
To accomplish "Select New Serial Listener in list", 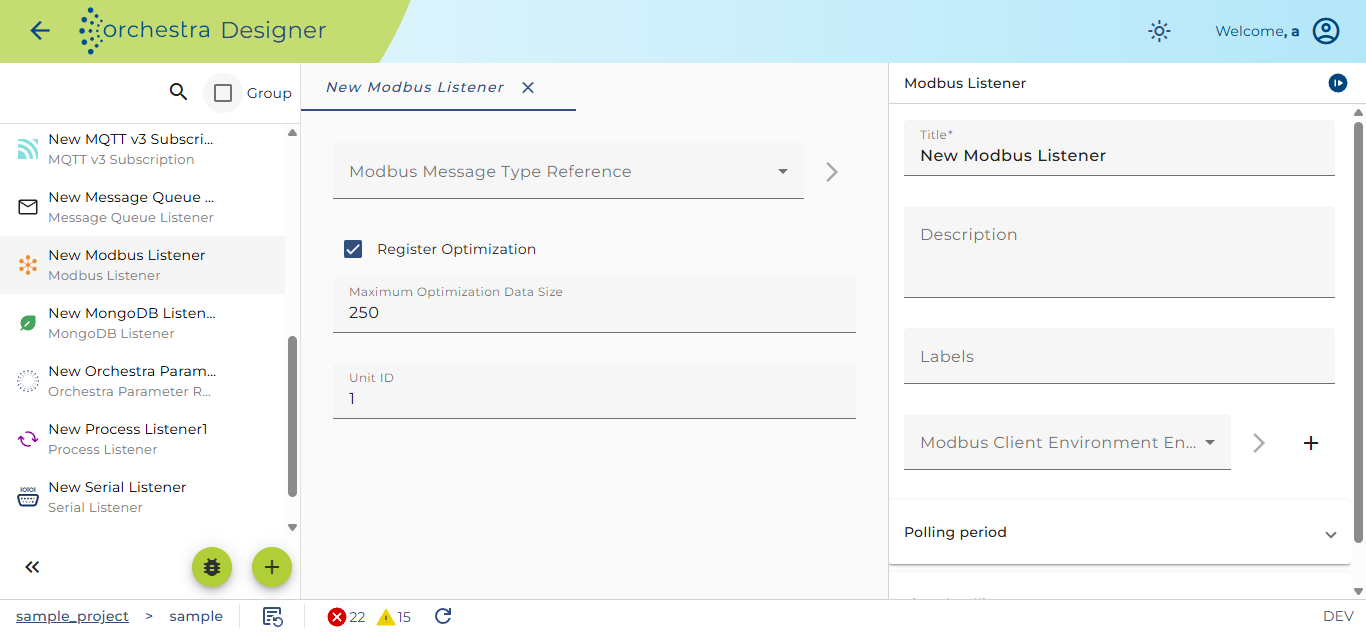I will (142, 497).
